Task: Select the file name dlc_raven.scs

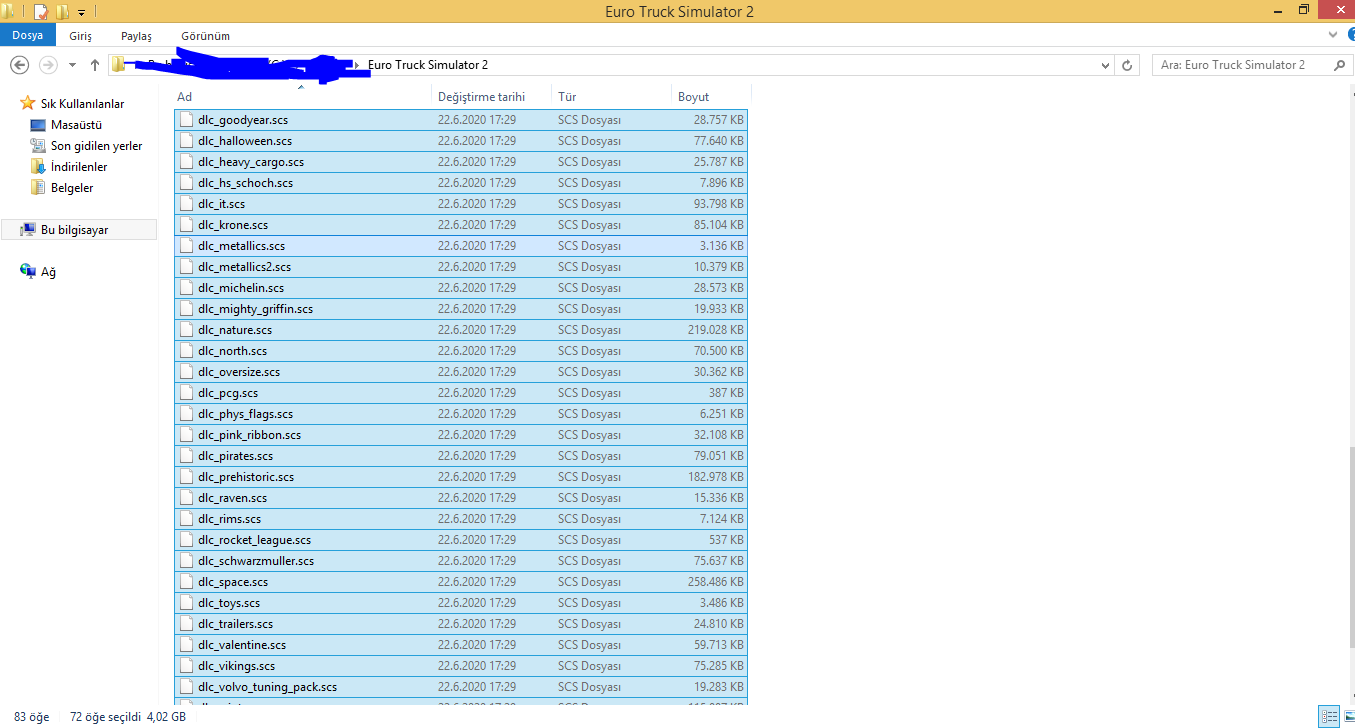Action: point(232,498)
